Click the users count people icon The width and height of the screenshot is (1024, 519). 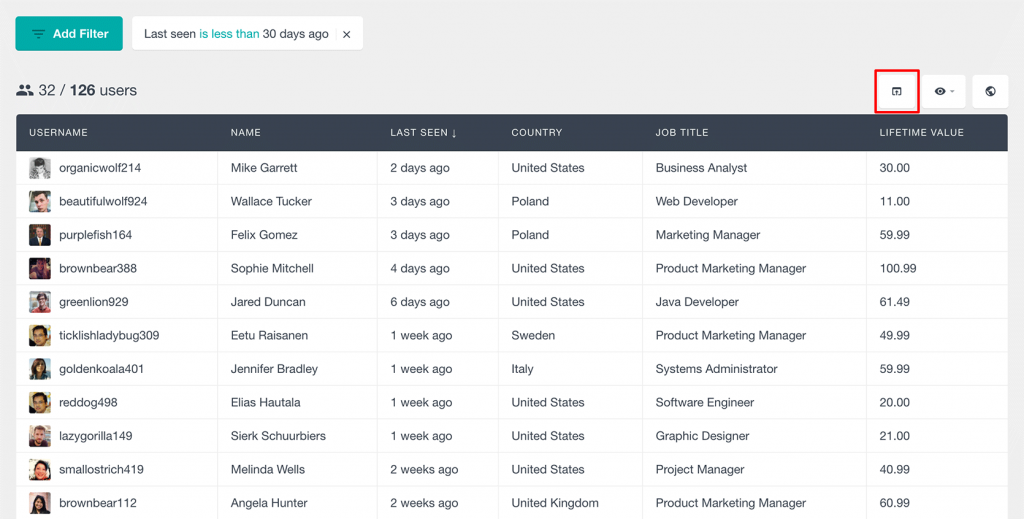(24, 91)
